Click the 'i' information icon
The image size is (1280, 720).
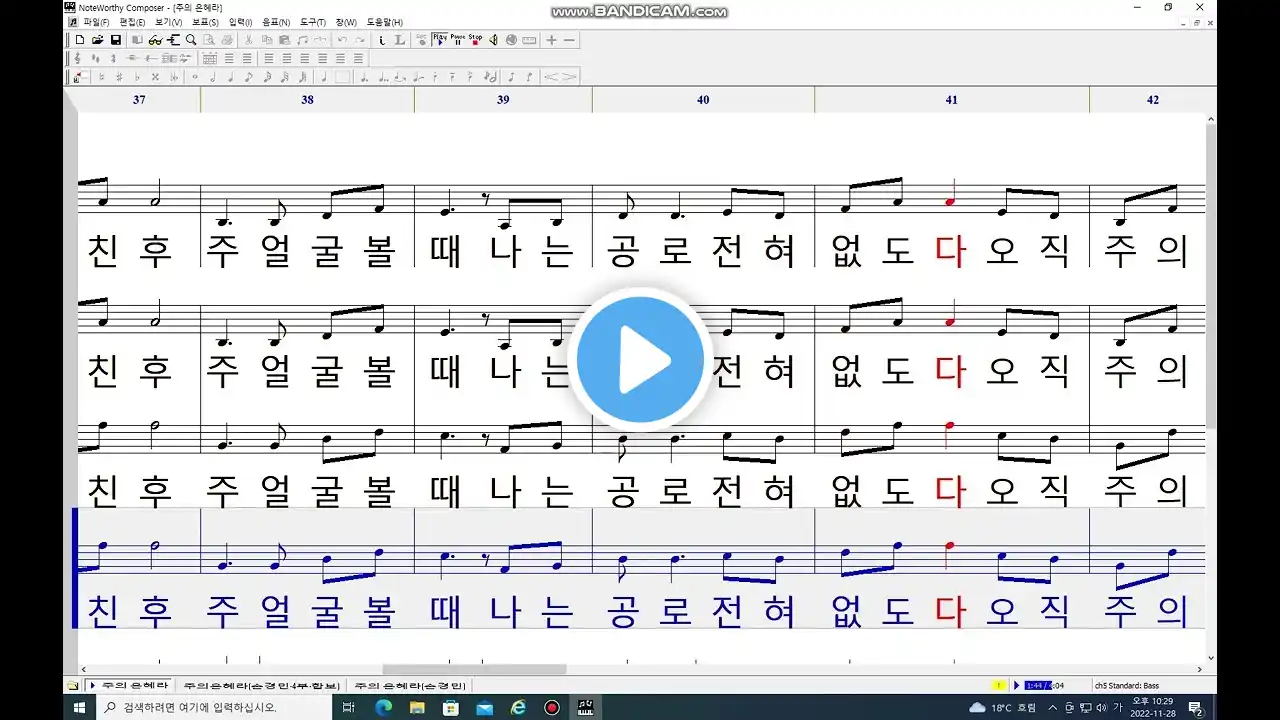[x=382, y=40]
